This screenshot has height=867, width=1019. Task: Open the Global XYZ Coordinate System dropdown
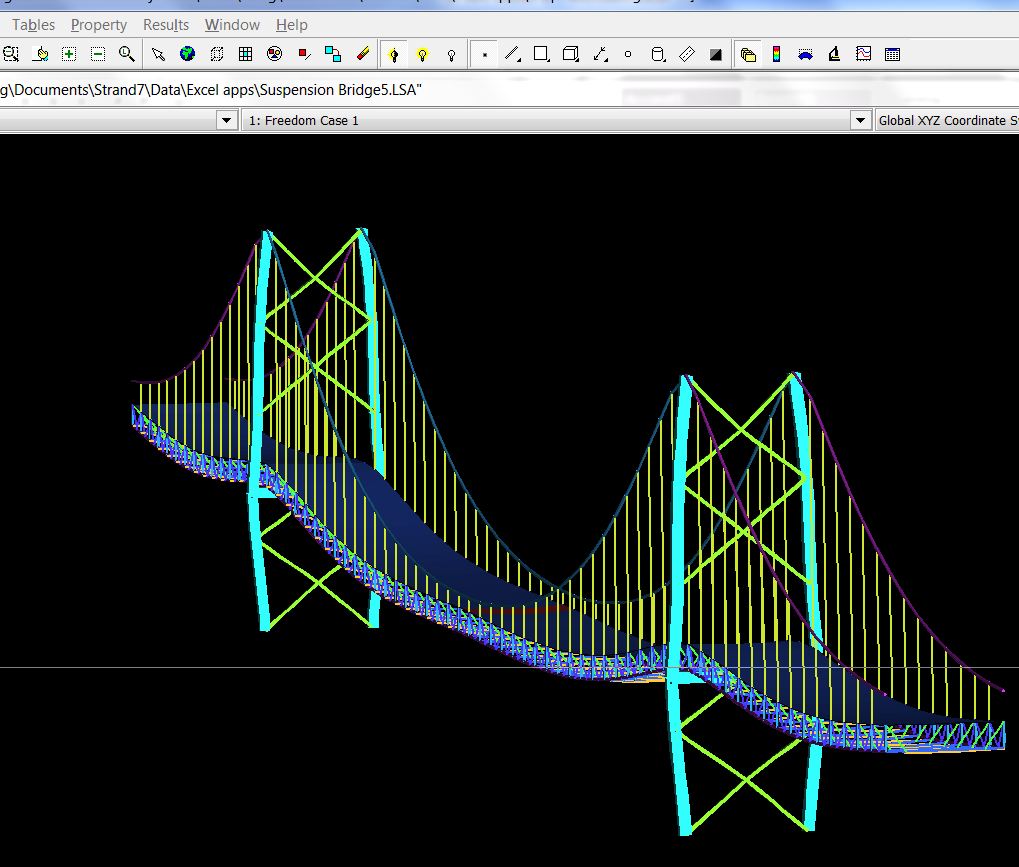coord(945,121)
